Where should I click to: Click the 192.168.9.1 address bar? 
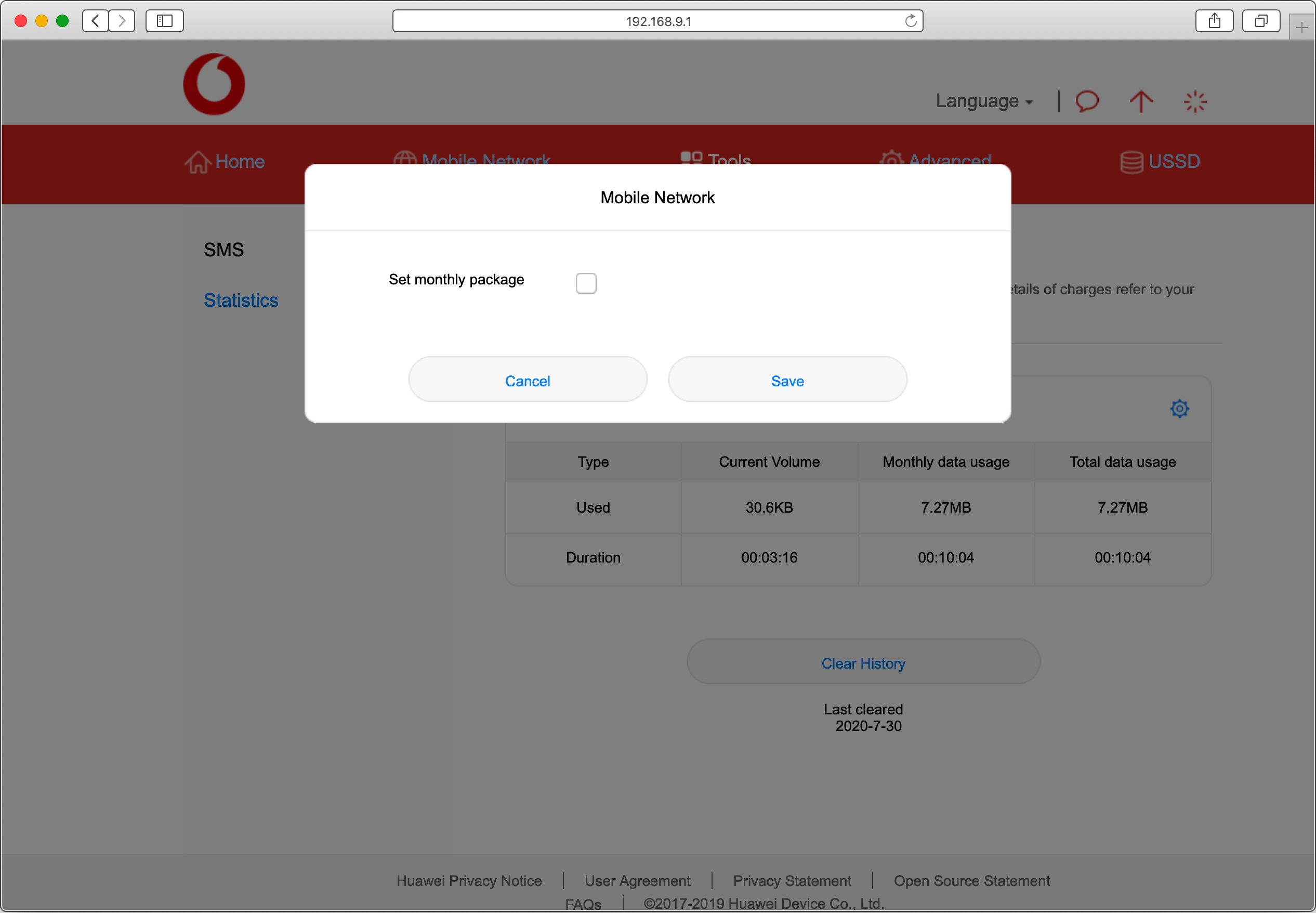pyautogui.click(x=657, y=21)
